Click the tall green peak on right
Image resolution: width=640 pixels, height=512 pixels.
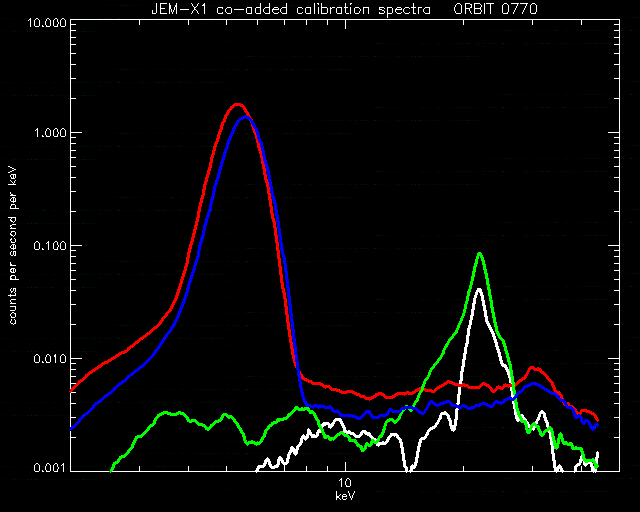pos(480,254)
